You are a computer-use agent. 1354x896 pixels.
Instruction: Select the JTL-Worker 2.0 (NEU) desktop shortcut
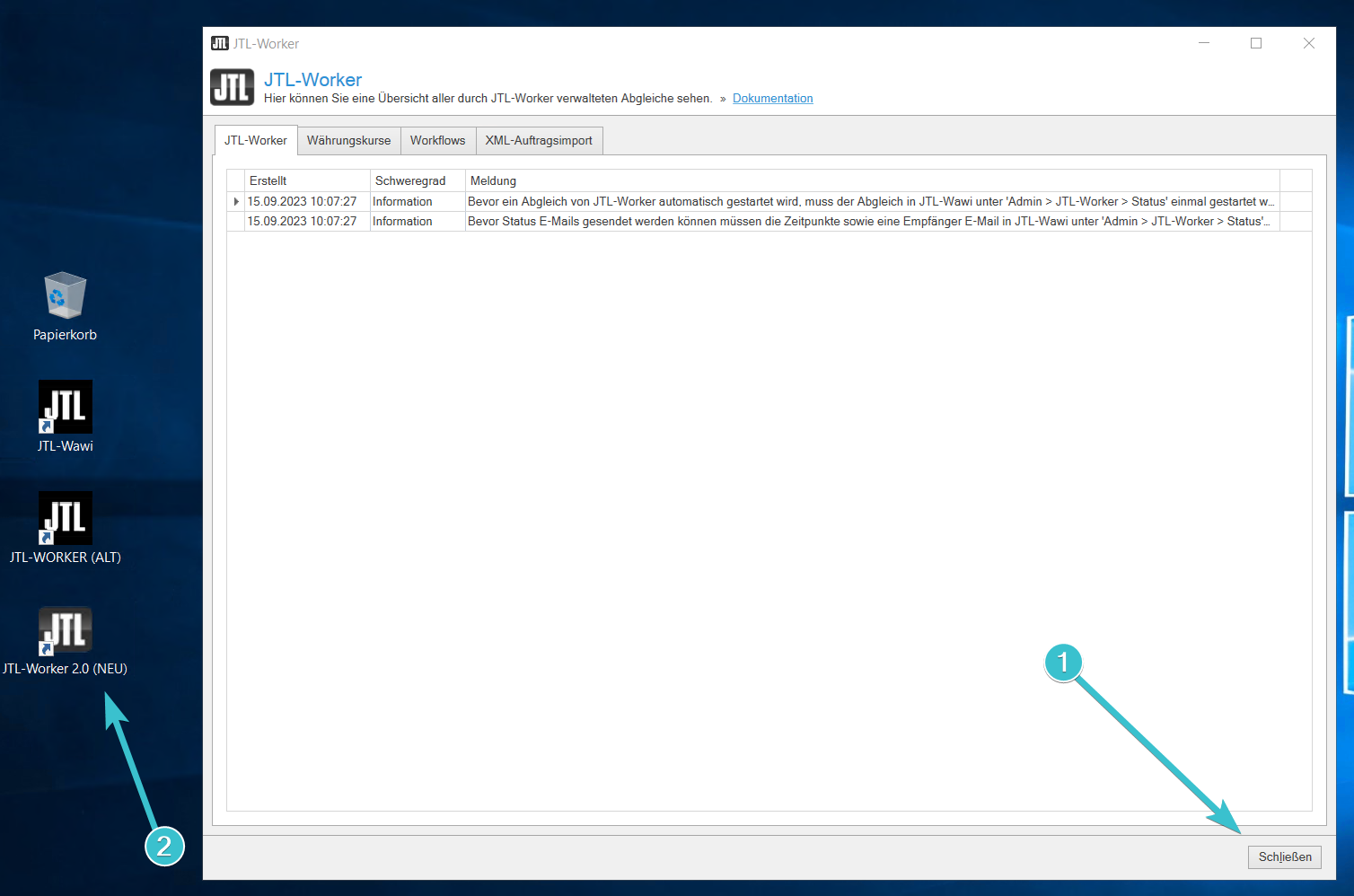tap(65, 640)
